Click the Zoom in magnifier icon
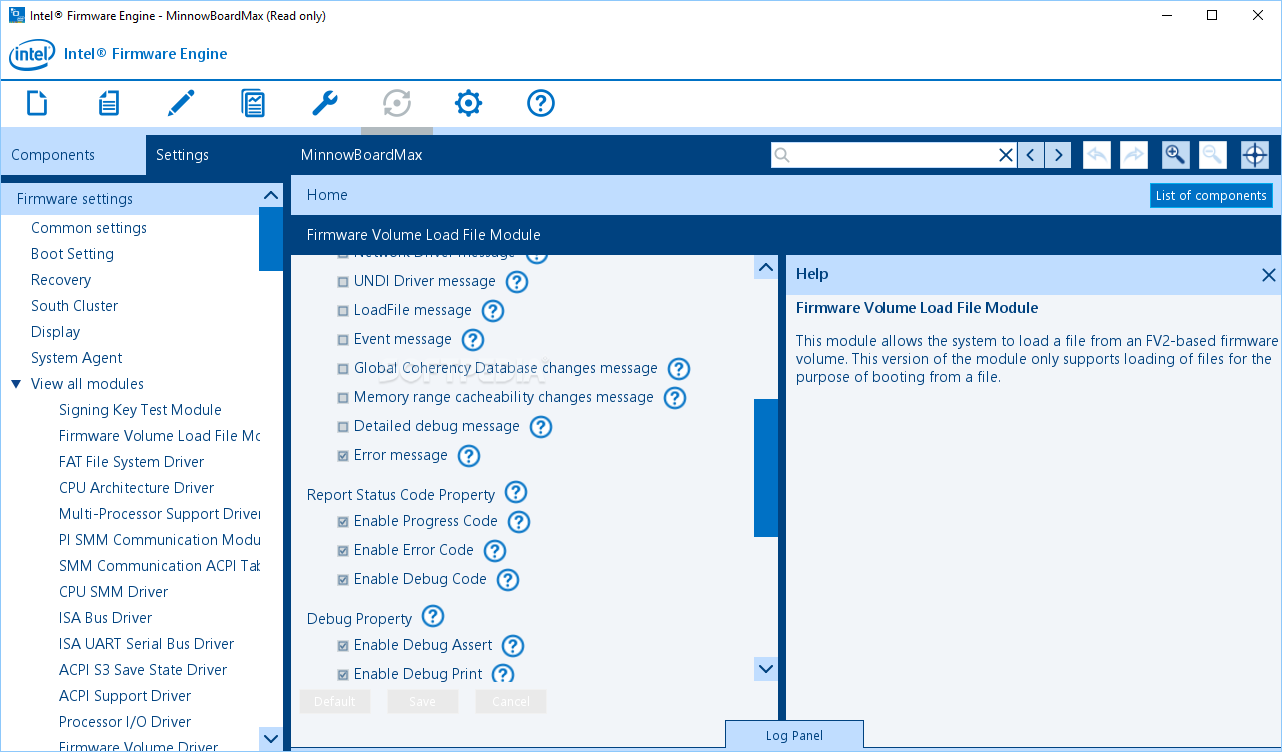This screenshot has width=1282, height=752. click(1176, 155)
